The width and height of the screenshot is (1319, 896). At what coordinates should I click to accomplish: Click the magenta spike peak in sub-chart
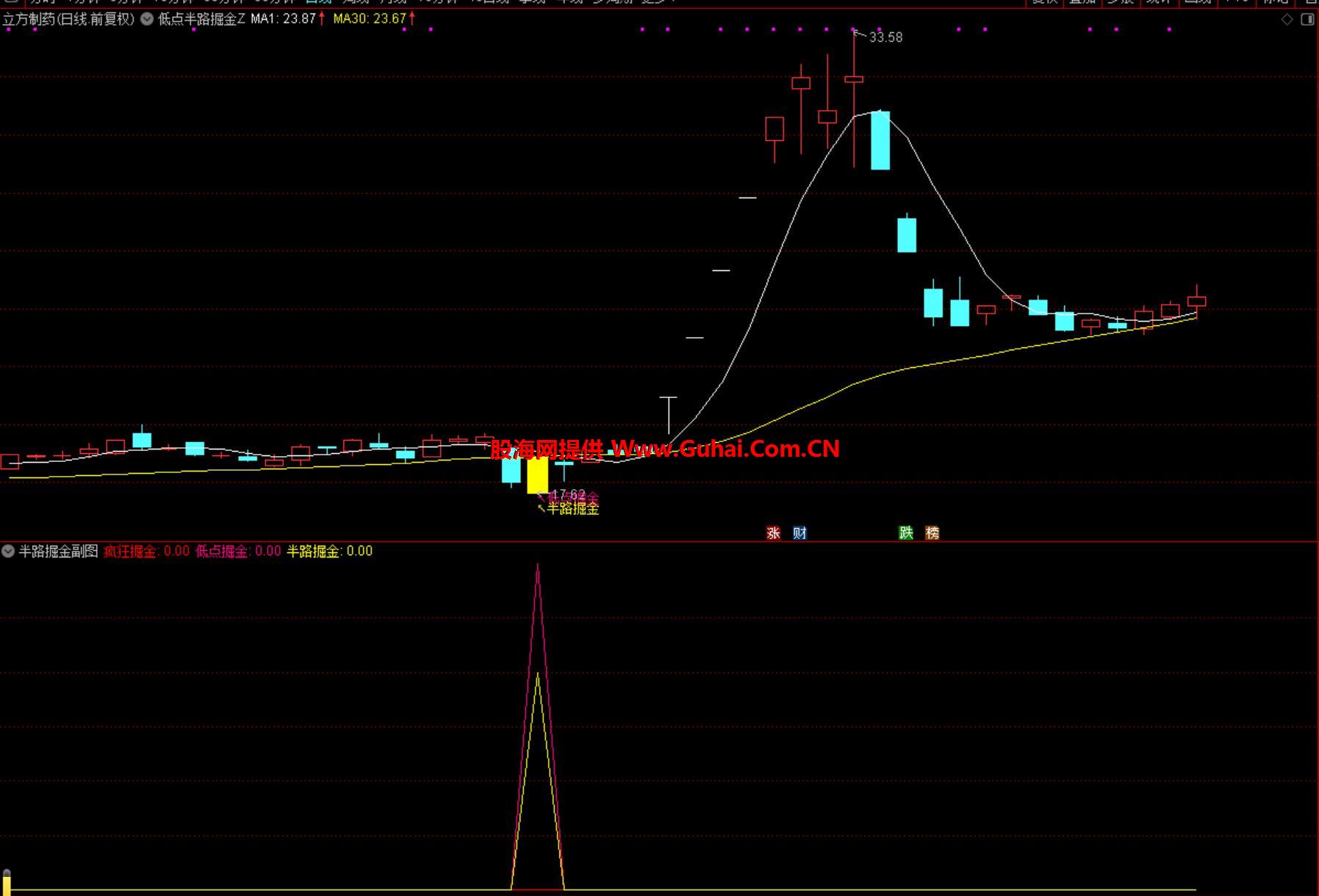(x=538, y=566)
